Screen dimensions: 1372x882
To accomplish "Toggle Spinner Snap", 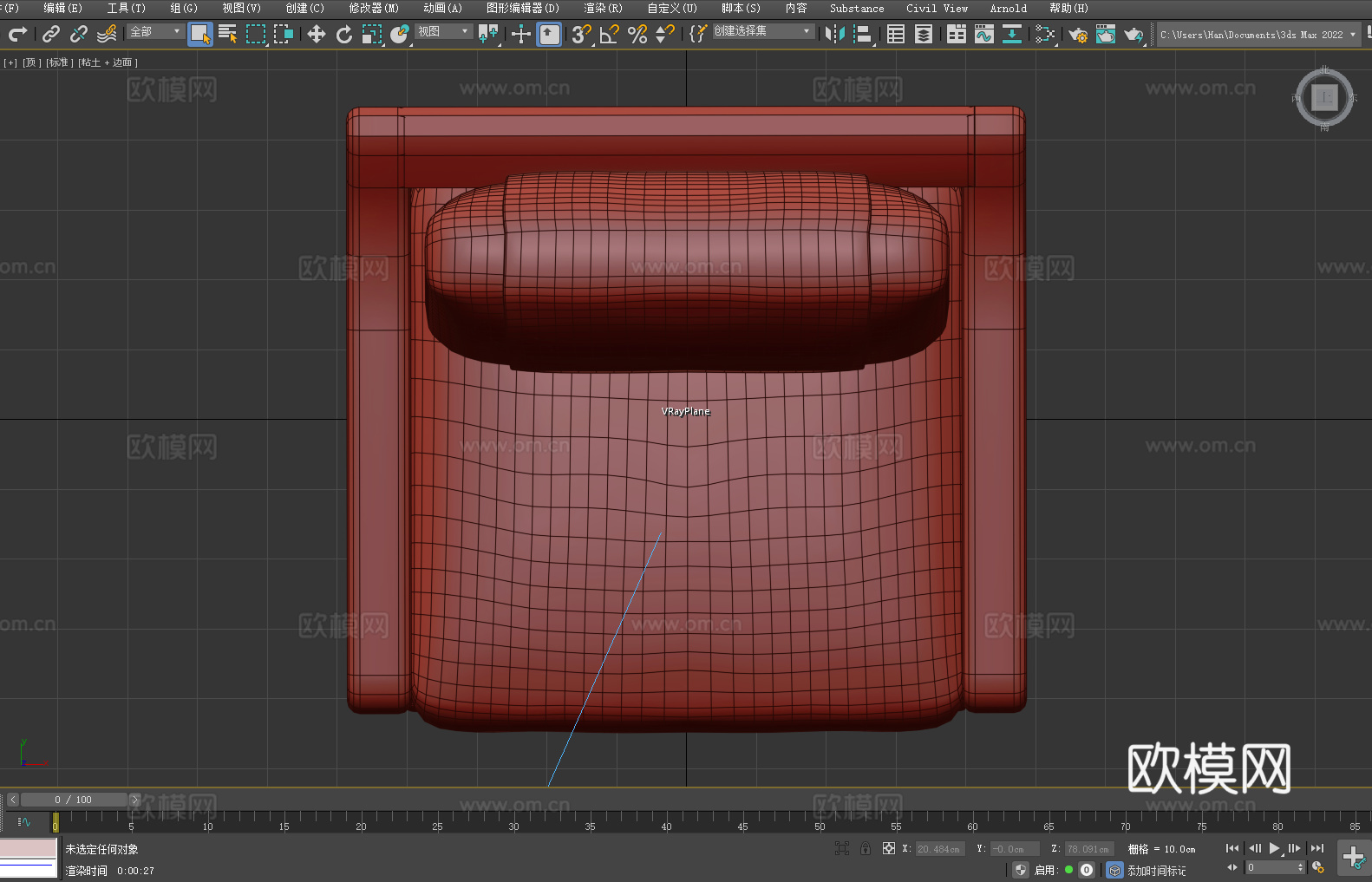I will tap(665, 34).
